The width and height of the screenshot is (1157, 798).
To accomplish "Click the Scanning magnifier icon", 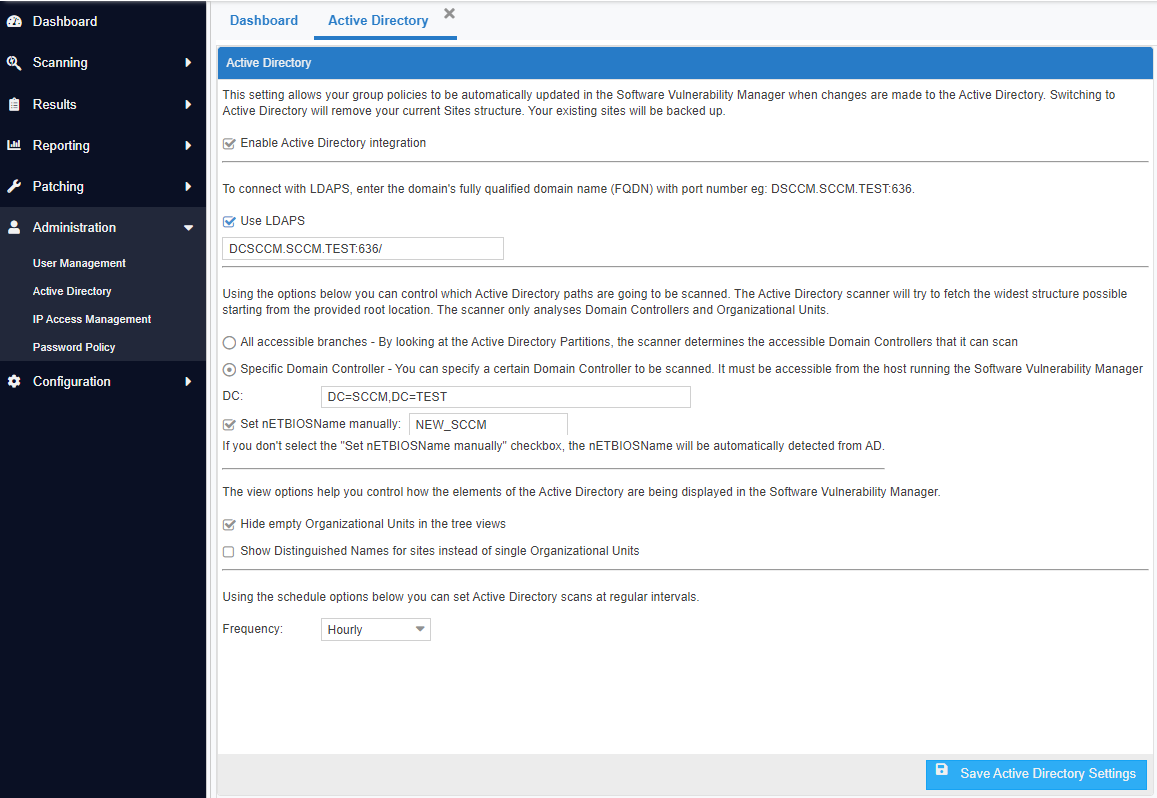I will click(x=14, y=63).
